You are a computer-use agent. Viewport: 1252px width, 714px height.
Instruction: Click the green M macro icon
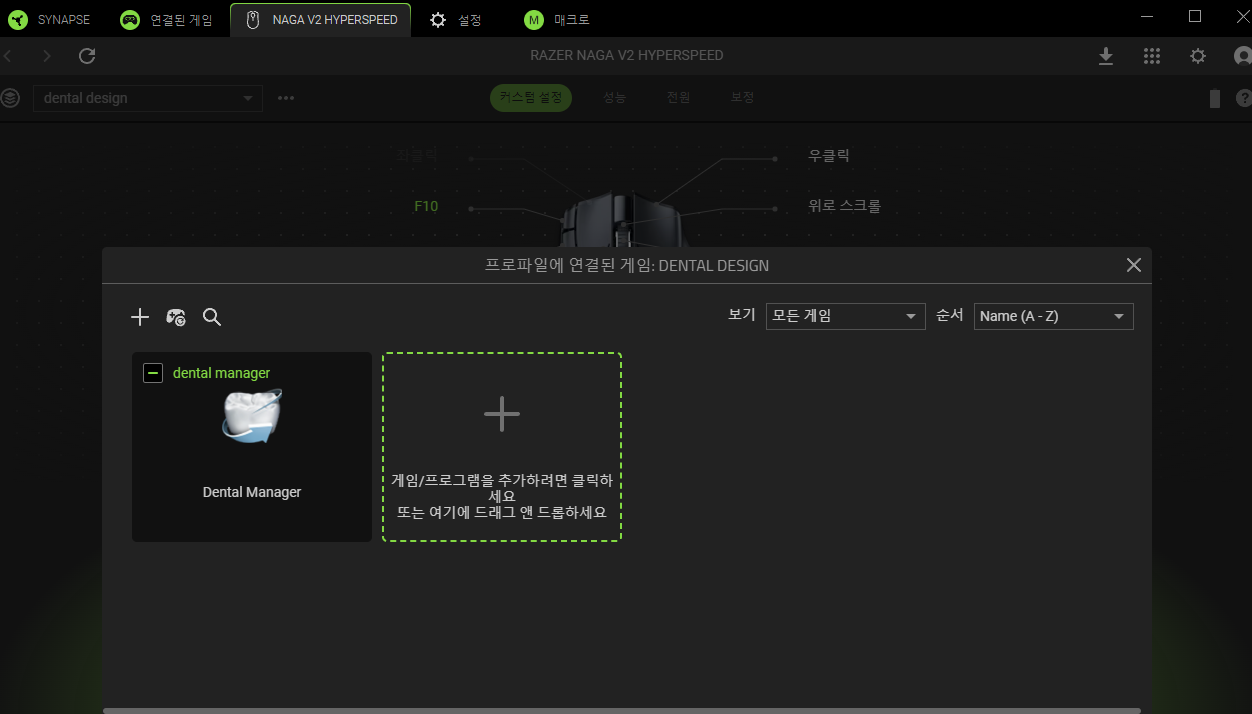(534, 20)
